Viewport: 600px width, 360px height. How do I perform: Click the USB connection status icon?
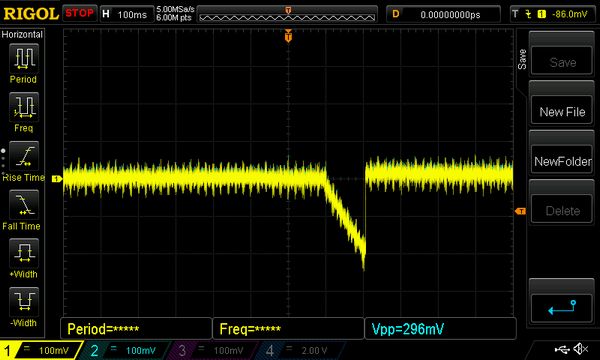(x=562, y=349)
